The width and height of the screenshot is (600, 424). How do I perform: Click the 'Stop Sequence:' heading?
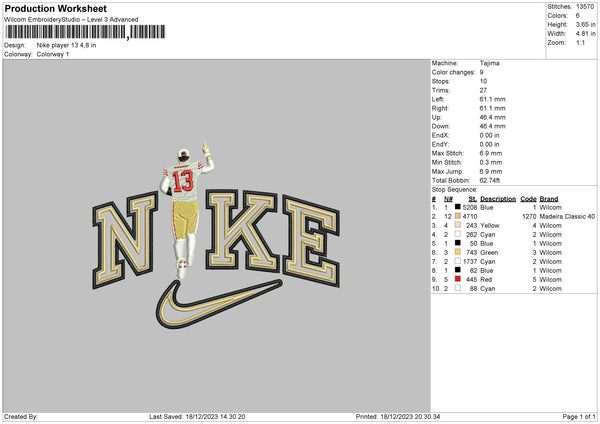click(x=455, y=189)
